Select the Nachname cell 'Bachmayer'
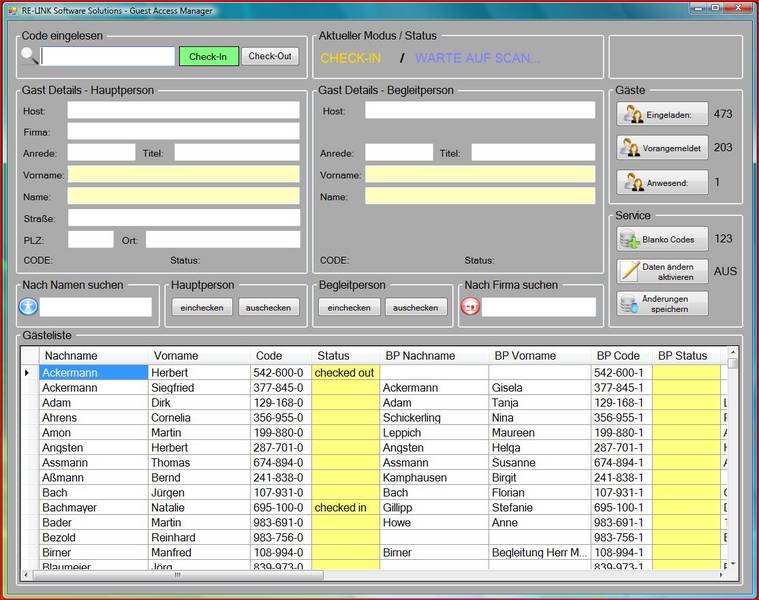 coord(94,508)
